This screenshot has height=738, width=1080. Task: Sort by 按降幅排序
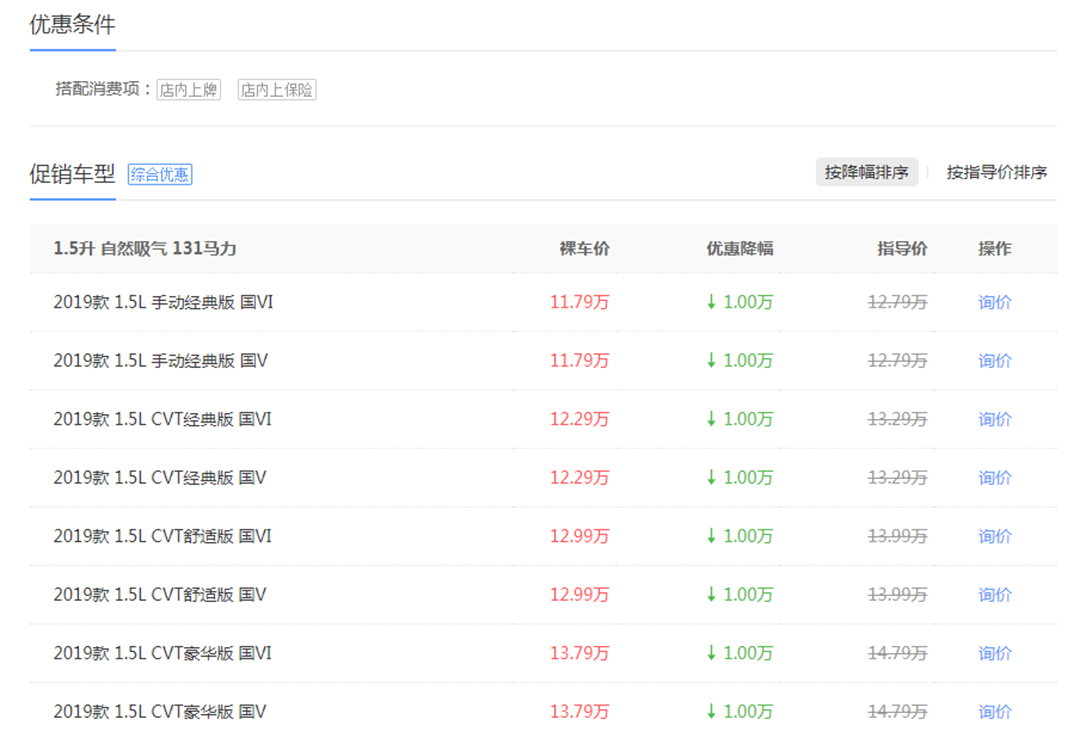(x=866, y=172)
